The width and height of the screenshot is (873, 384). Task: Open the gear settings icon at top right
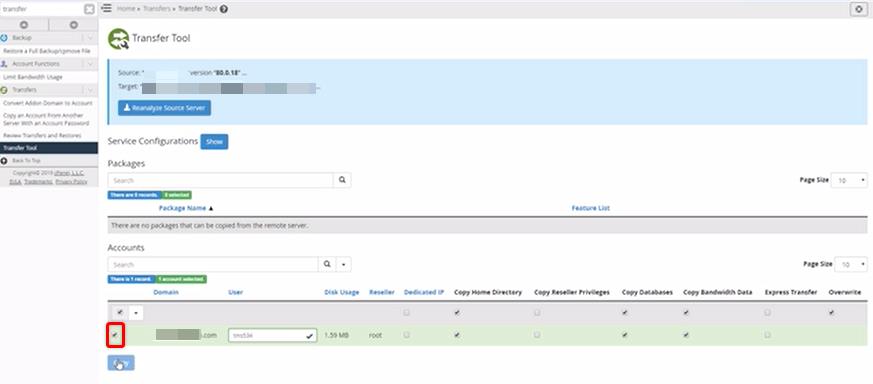point(859,9)
